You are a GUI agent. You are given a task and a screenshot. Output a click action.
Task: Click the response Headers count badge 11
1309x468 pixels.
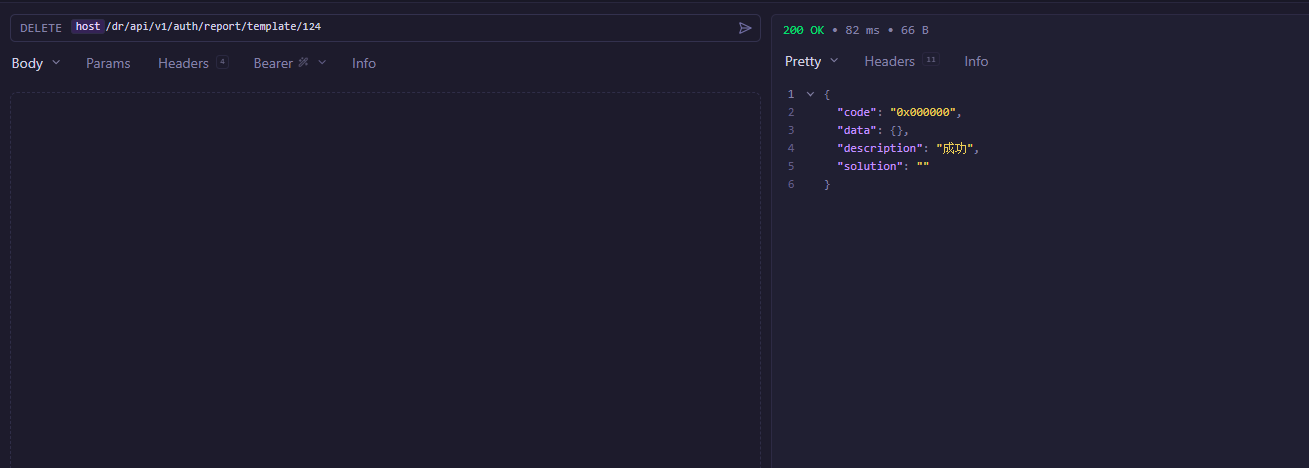pyautogui.click(x=931, y=60)
